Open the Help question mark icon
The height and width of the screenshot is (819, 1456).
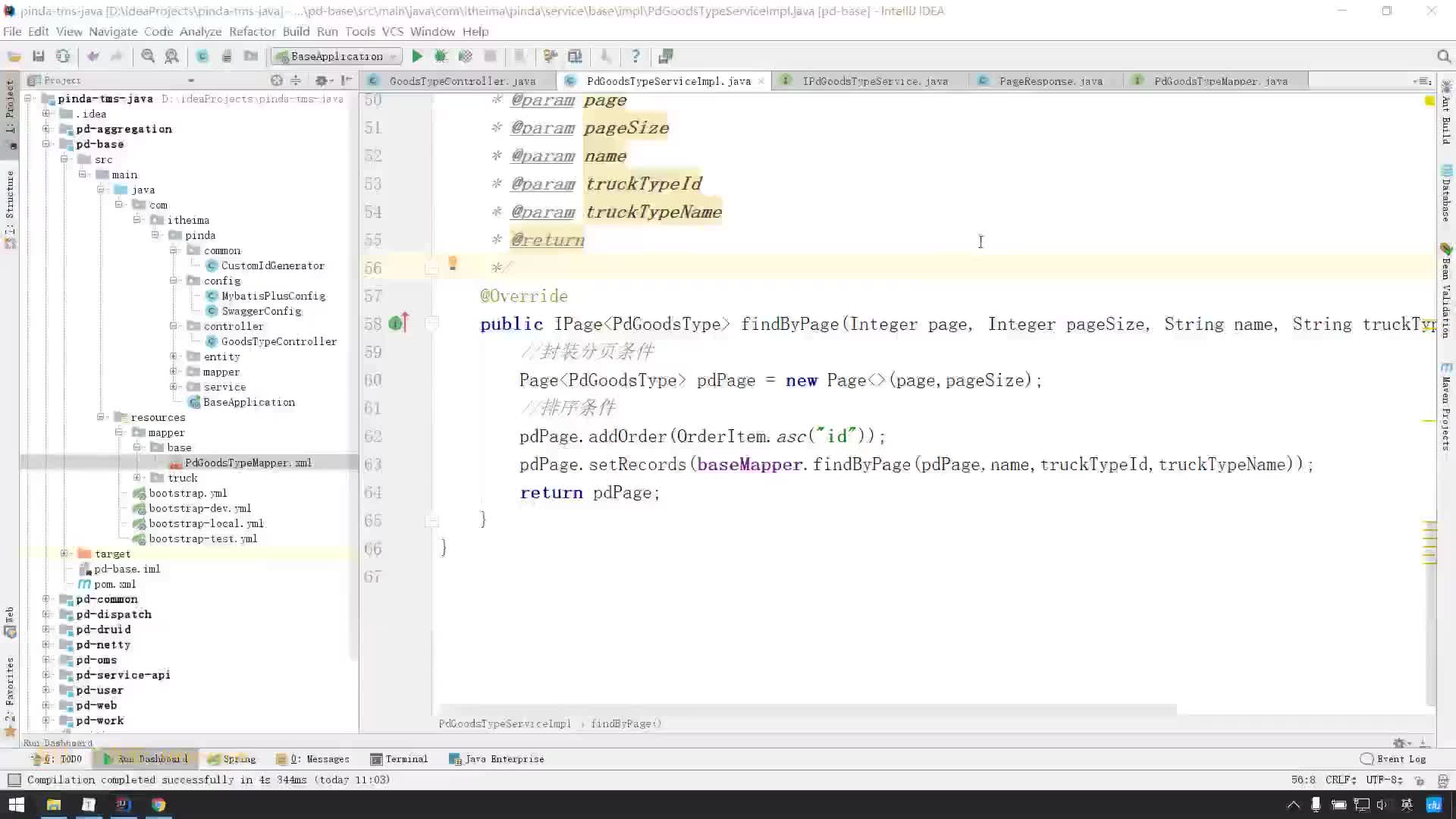point(635,56)
